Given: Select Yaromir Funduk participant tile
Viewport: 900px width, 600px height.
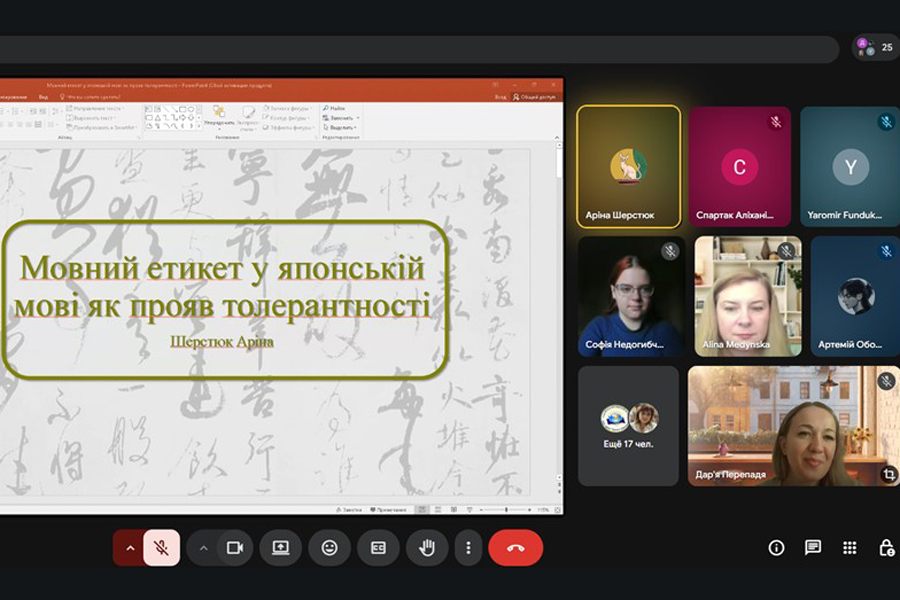Looking at the screenshot, I should (850, 167).
